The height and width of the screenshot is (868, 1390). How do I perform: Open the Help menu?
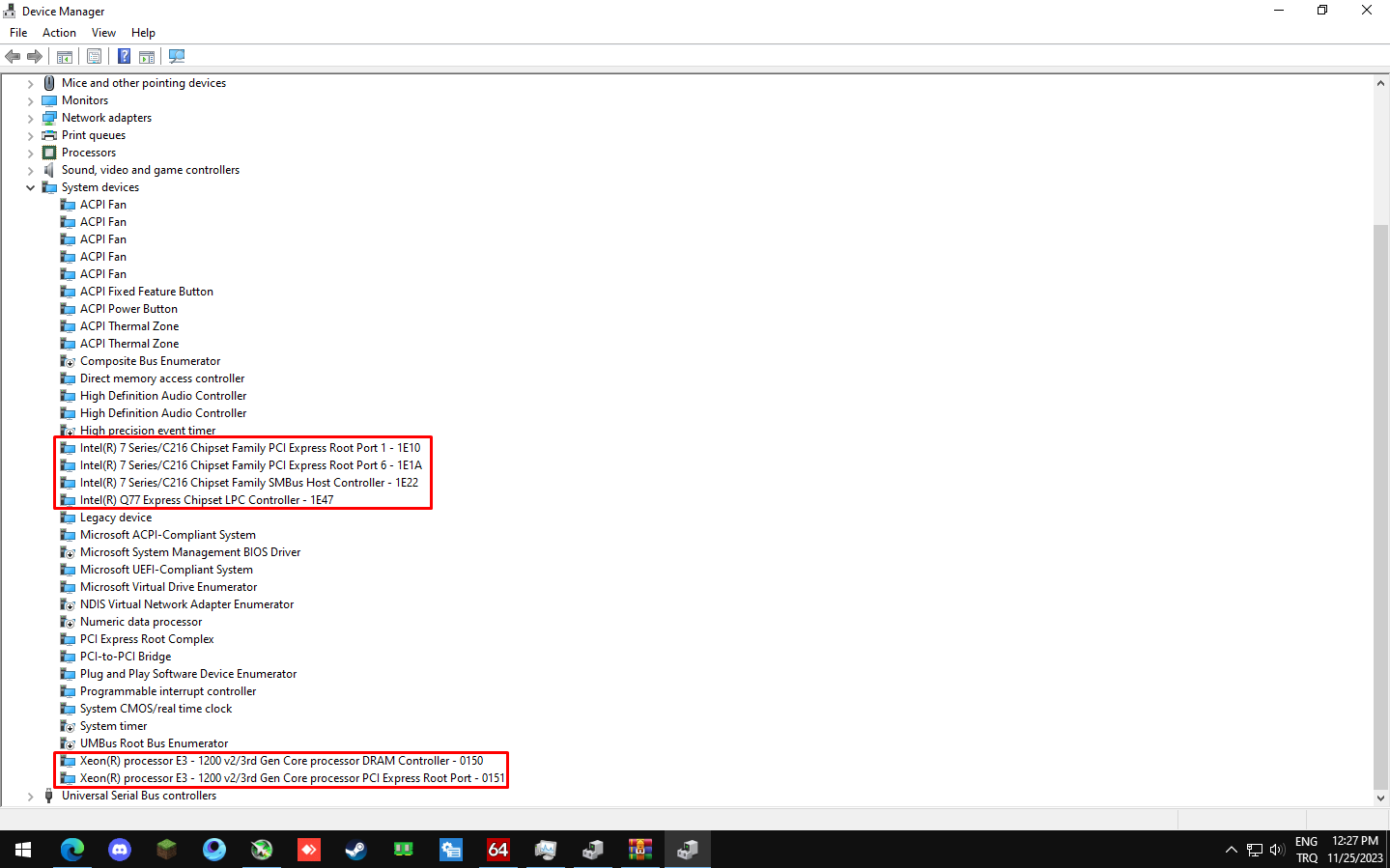coord(143,33)
